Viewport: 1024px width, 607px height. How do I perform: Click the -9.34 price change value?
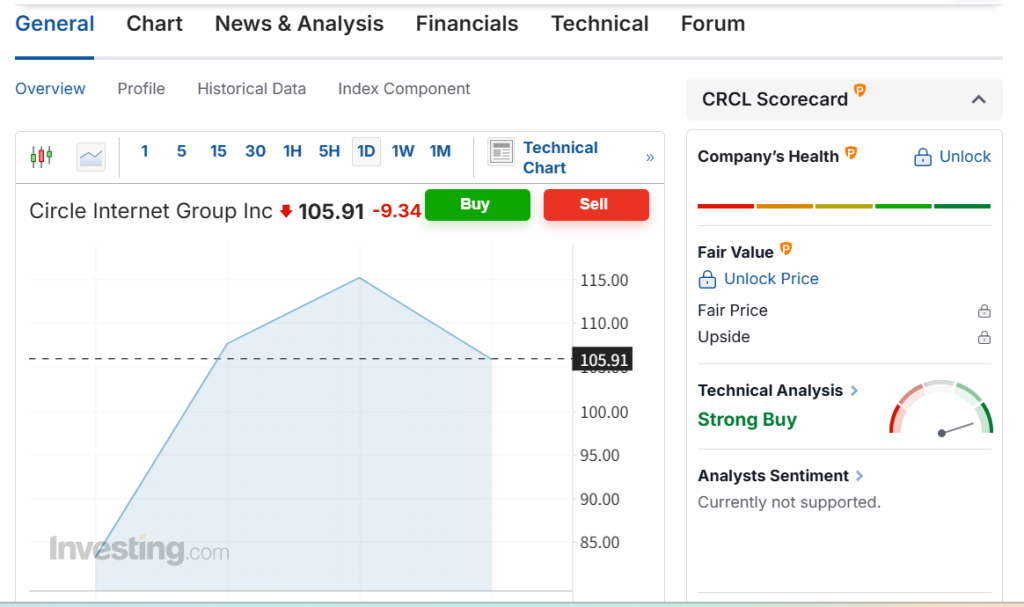[396, 211]
